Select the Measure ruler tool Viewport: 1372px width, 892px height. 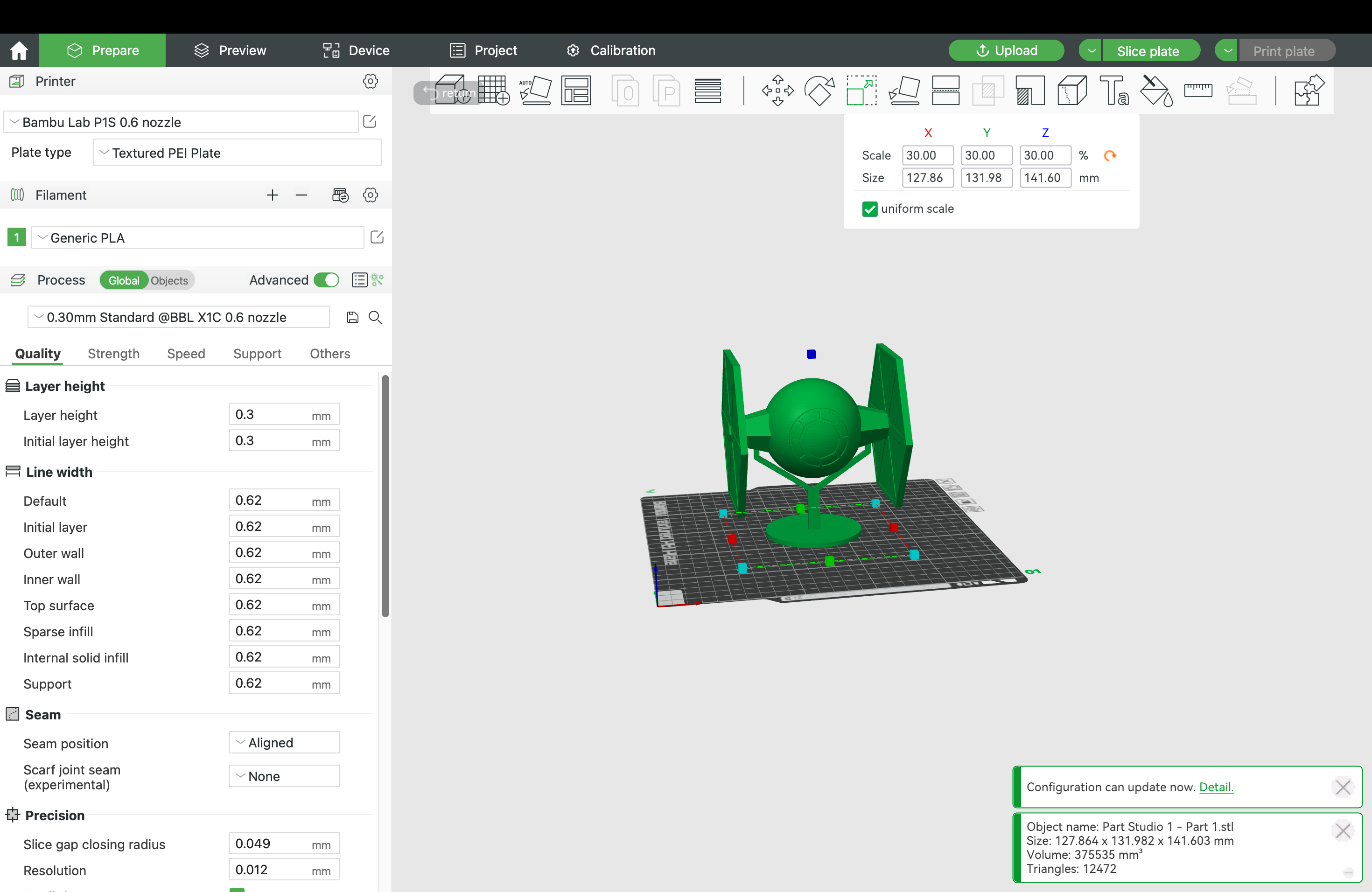click(x=1198, y=91)
